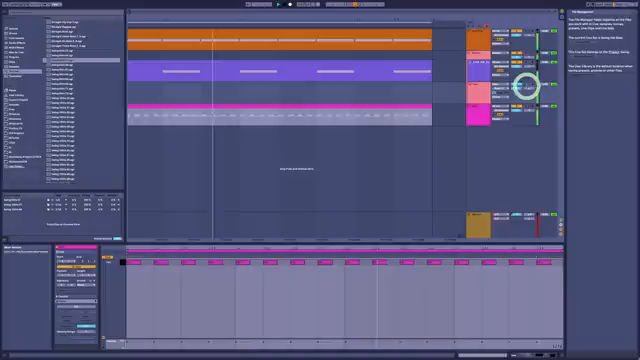The image size is (640, 360).
Task: Open Current Project under browser Places
Action: click(x=18, y=100)
